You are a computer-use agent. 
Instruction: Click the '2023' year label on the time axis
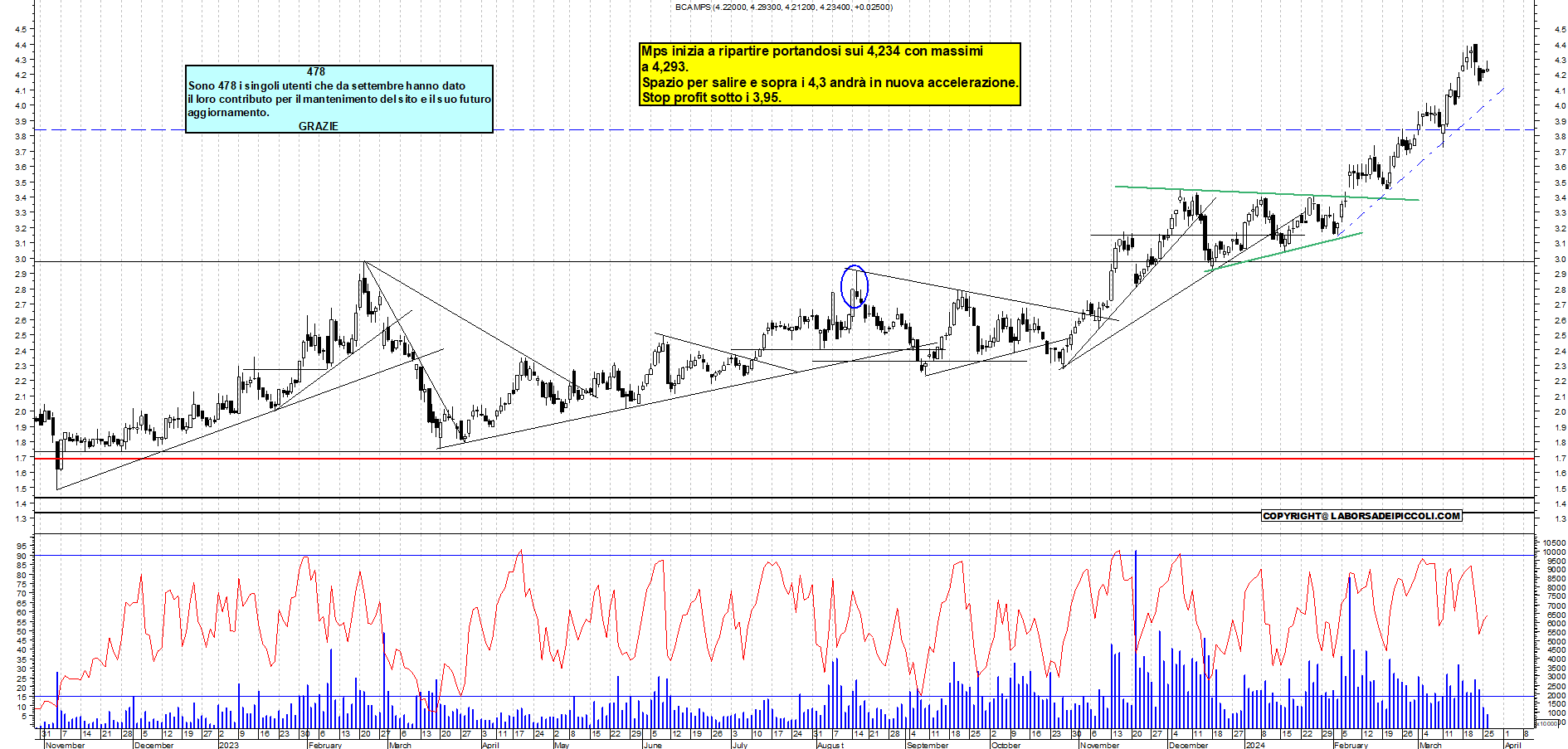228,745
